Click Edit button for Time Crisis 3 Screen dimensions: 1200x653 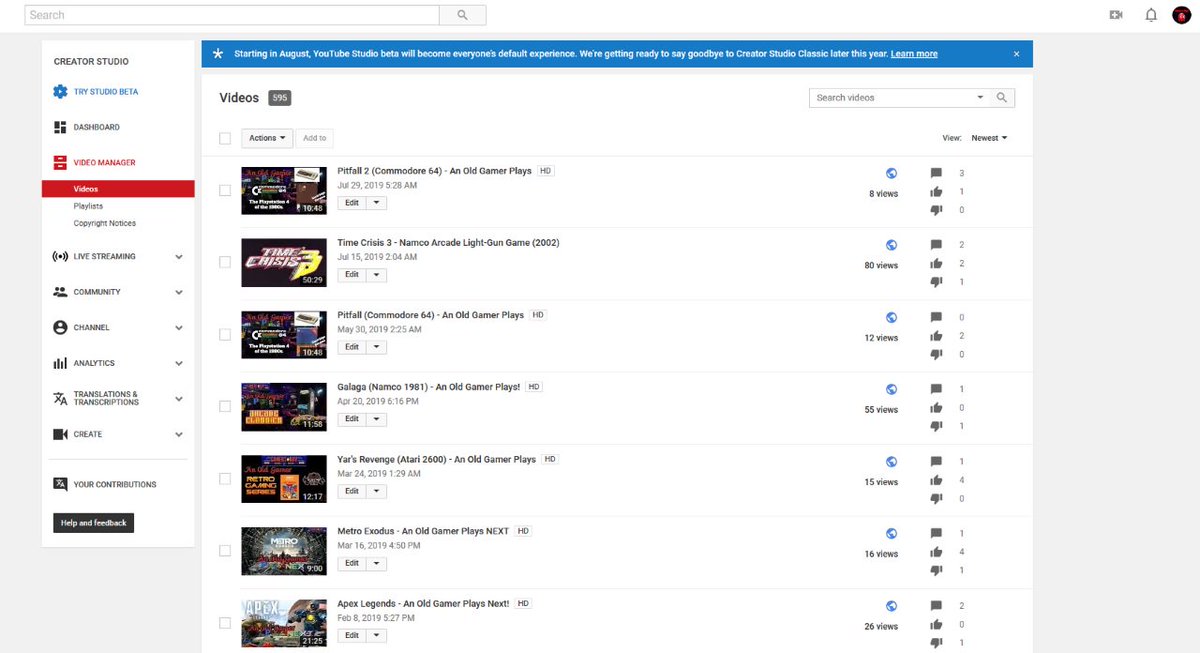tap(352, 275)
